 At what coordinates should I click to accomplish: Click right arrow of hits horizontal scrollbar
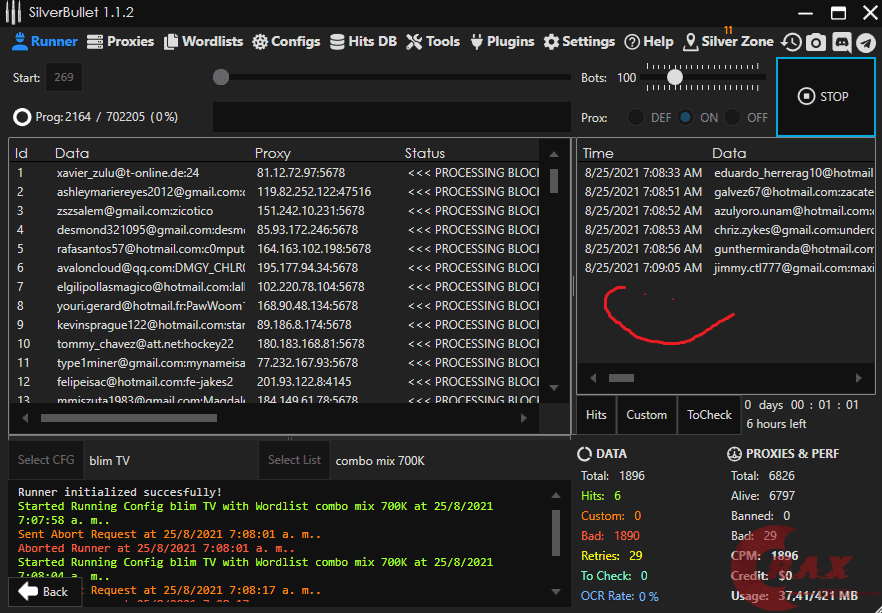click(x=856, y=378)
